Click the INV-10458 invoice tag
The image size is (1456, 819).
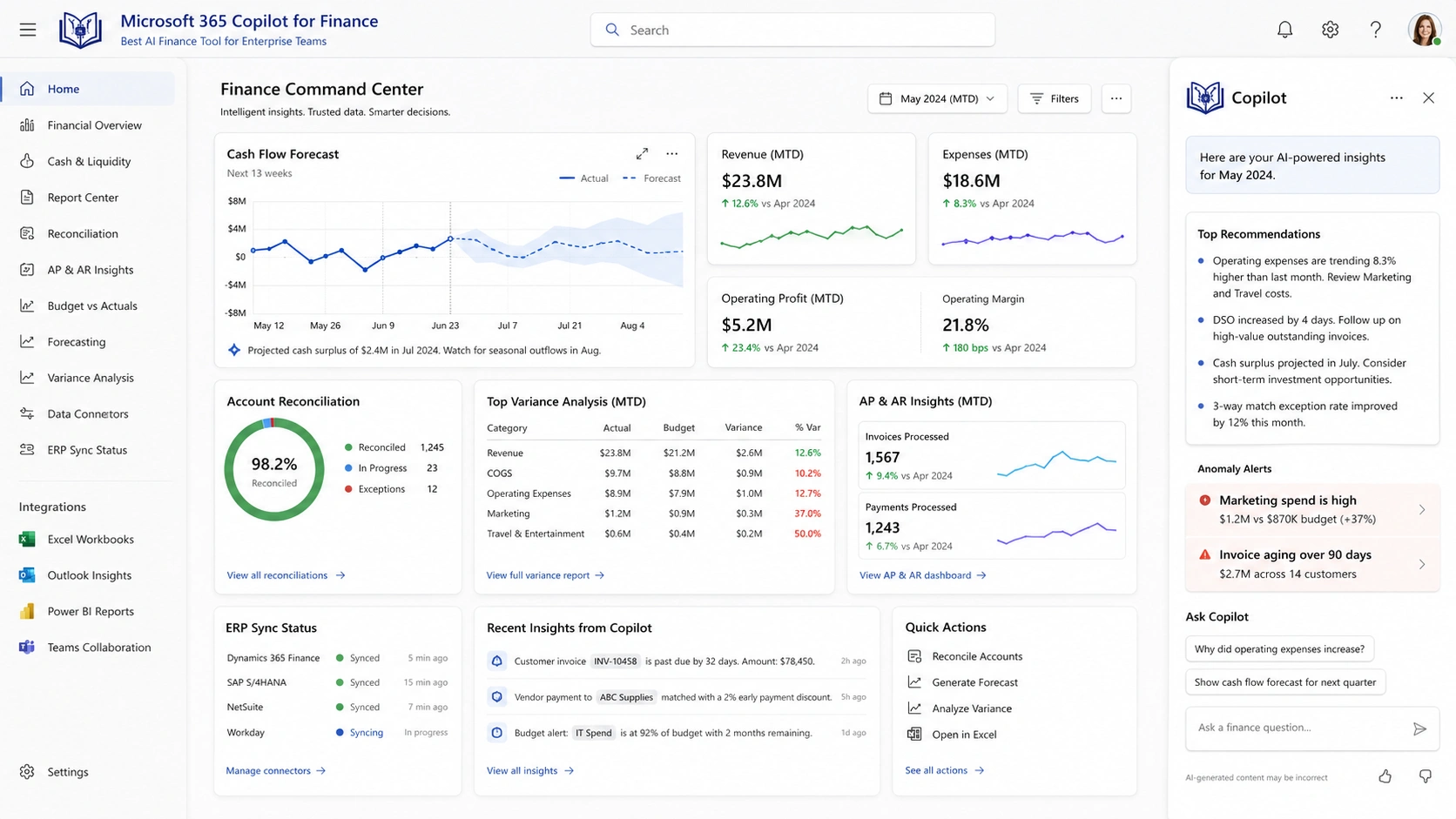[615, 661]
